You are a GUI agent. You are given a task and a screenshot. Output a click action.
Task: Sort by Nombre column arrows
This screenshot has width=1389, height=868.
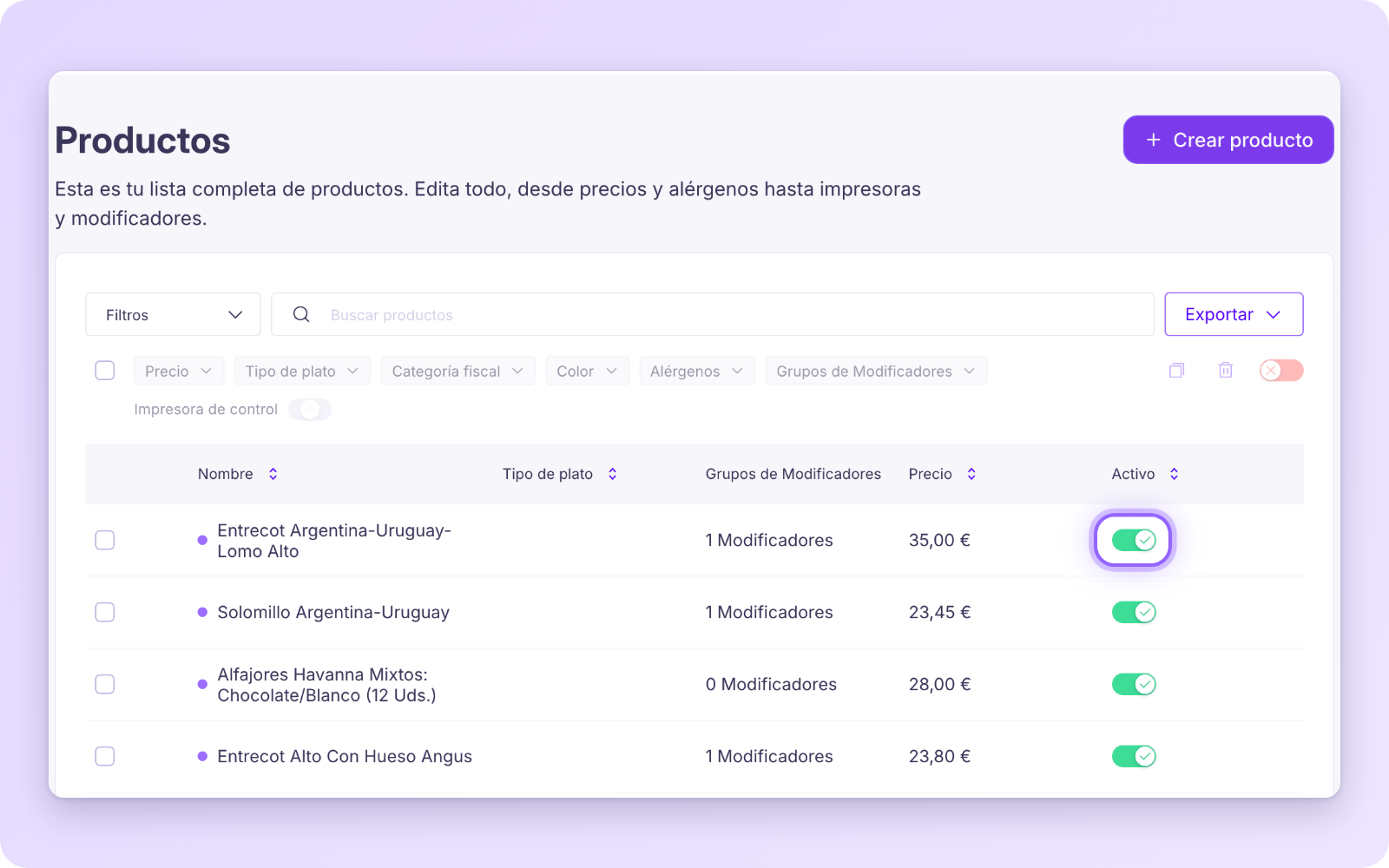[x=273, y=474]
